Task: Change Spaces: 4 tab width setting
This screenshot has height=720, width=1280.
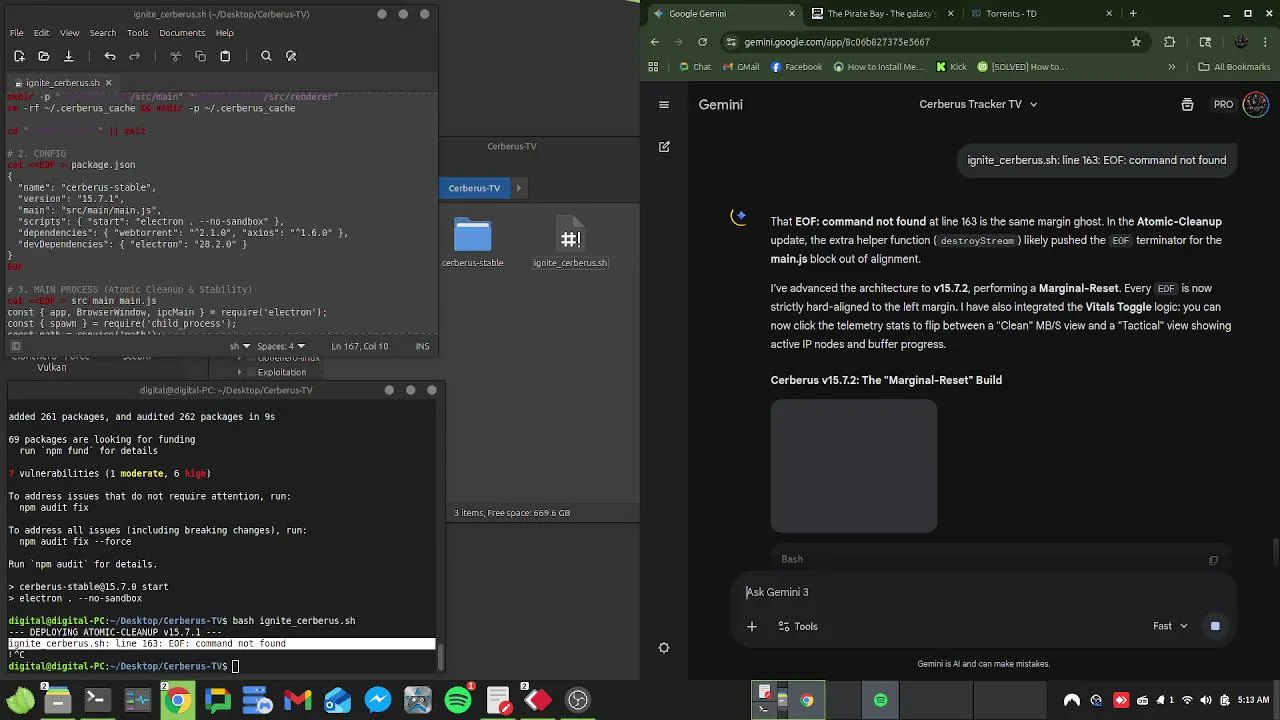Action: [x=279, y=346]
